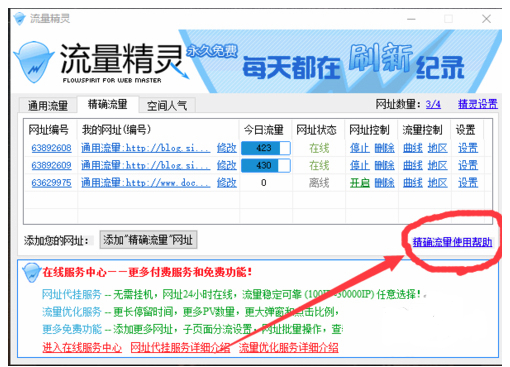Open 流量优化服务详细介绍 link
510x367 pixels.
(x=288, y=348)
